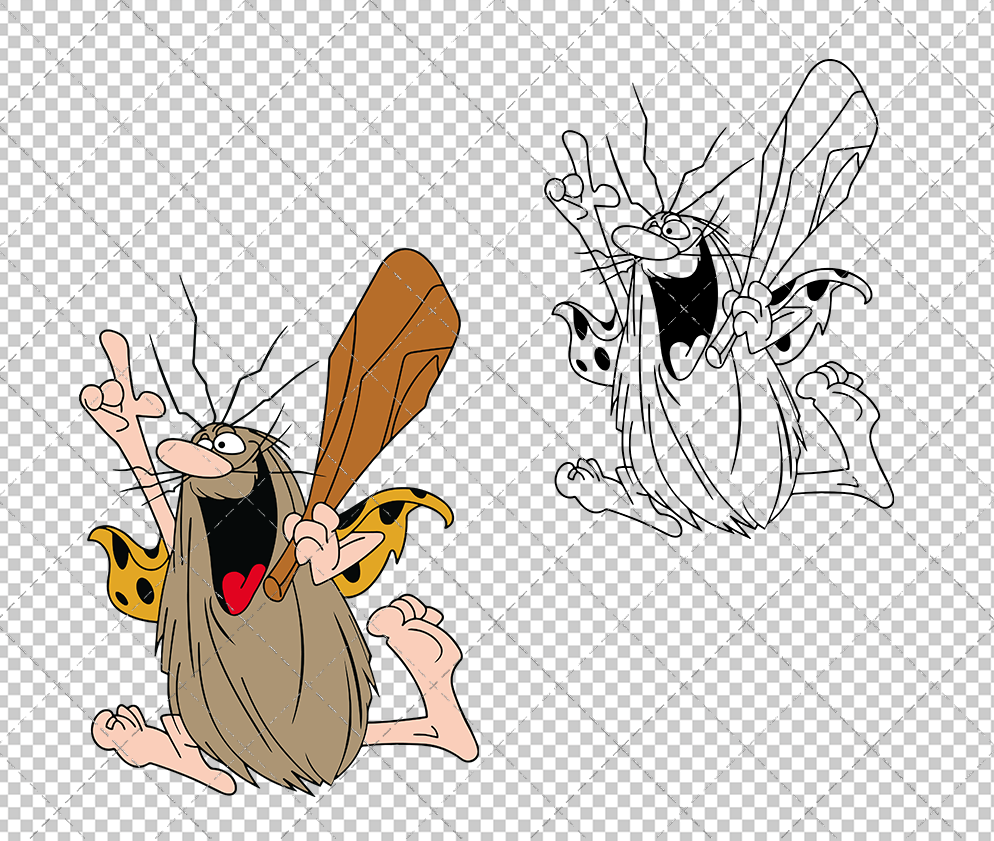Click the yellow spotted cape on colored caveman's left
The width and height of the screenshot is (994, 841).
click(x=126, y=572)
